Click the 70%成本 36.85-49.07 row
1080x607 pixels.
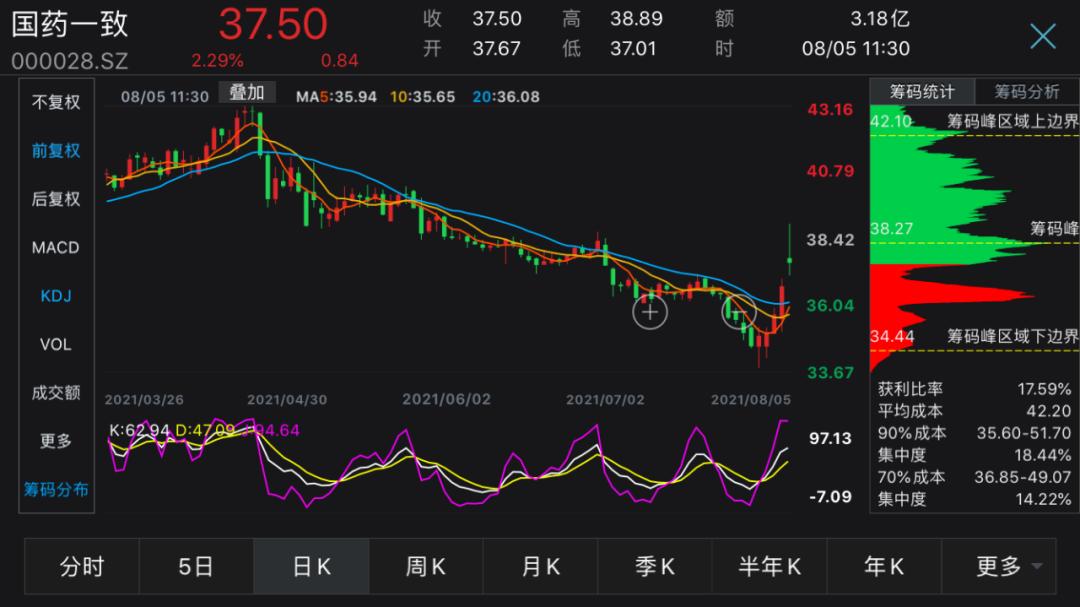(x=974, y=477)
